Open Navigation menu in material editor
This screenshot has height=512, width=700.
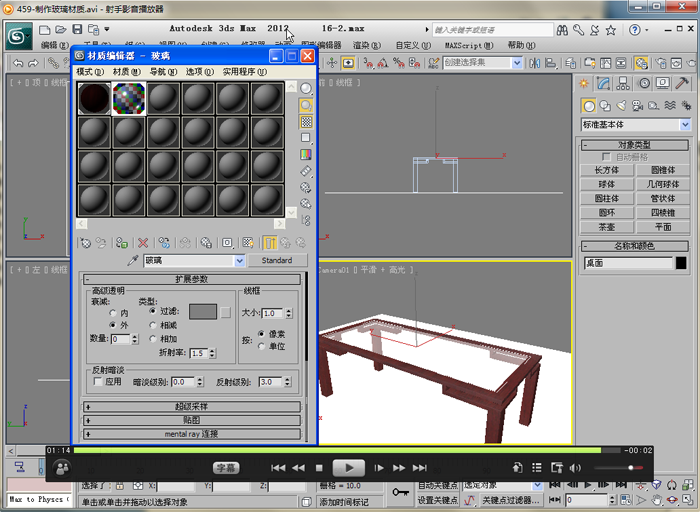point(163,72)
